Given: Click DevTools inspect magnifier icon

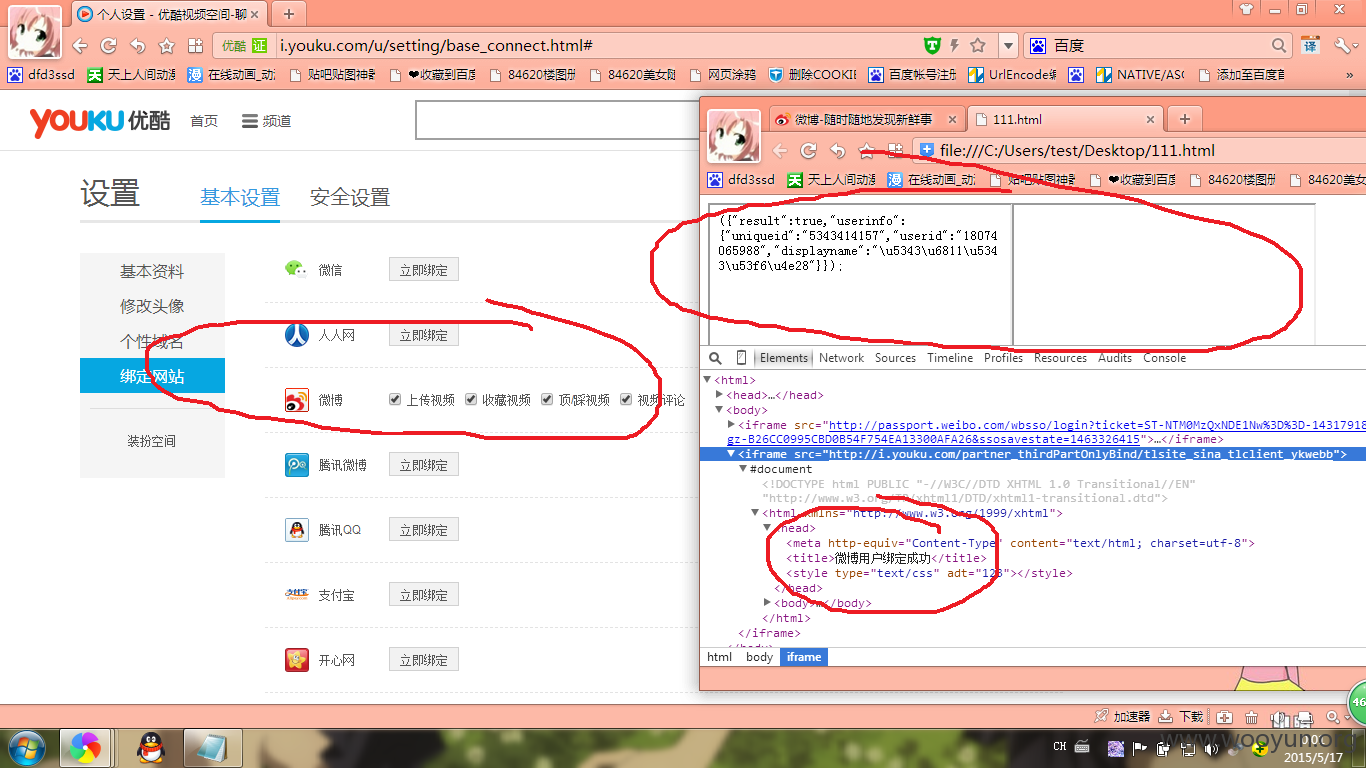Looking at the screenshot, I should 715,358.
